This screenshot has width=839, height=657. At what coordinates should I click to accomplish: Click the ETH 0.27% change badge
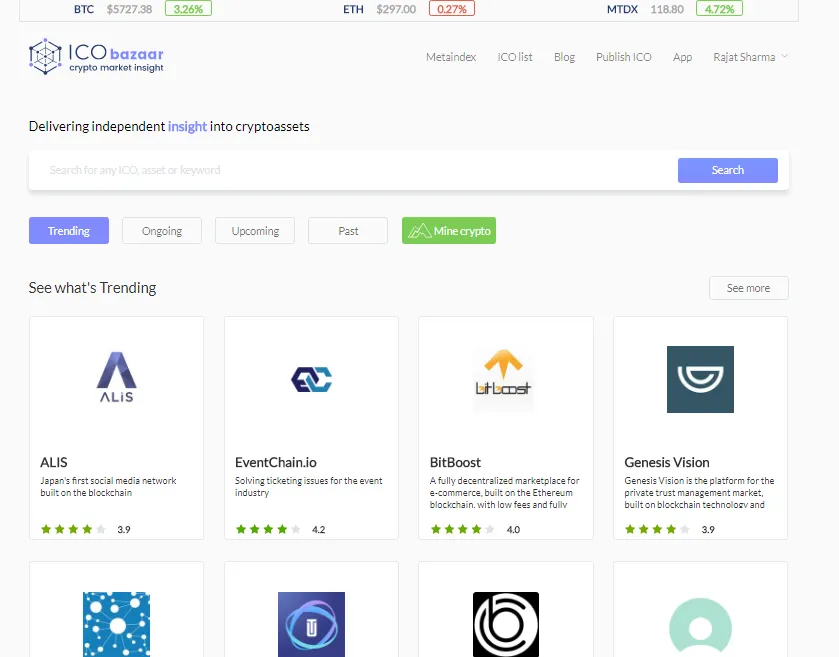(x=452, y=9)
